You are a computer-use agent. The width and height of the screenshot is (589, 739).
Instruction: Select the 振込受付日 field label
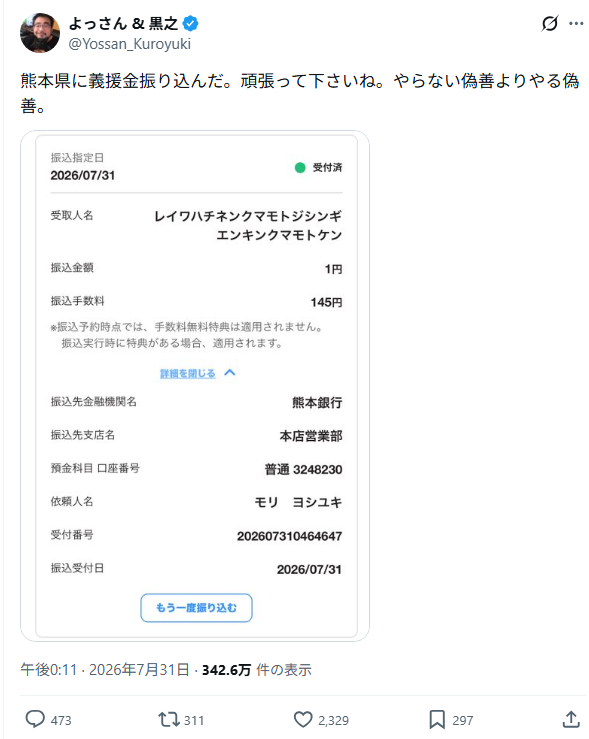(77, 568)
